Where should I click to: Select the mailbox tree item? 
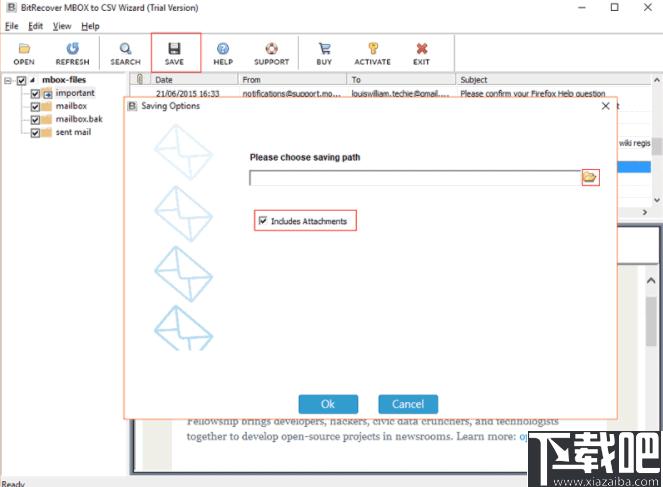(71, 106)
